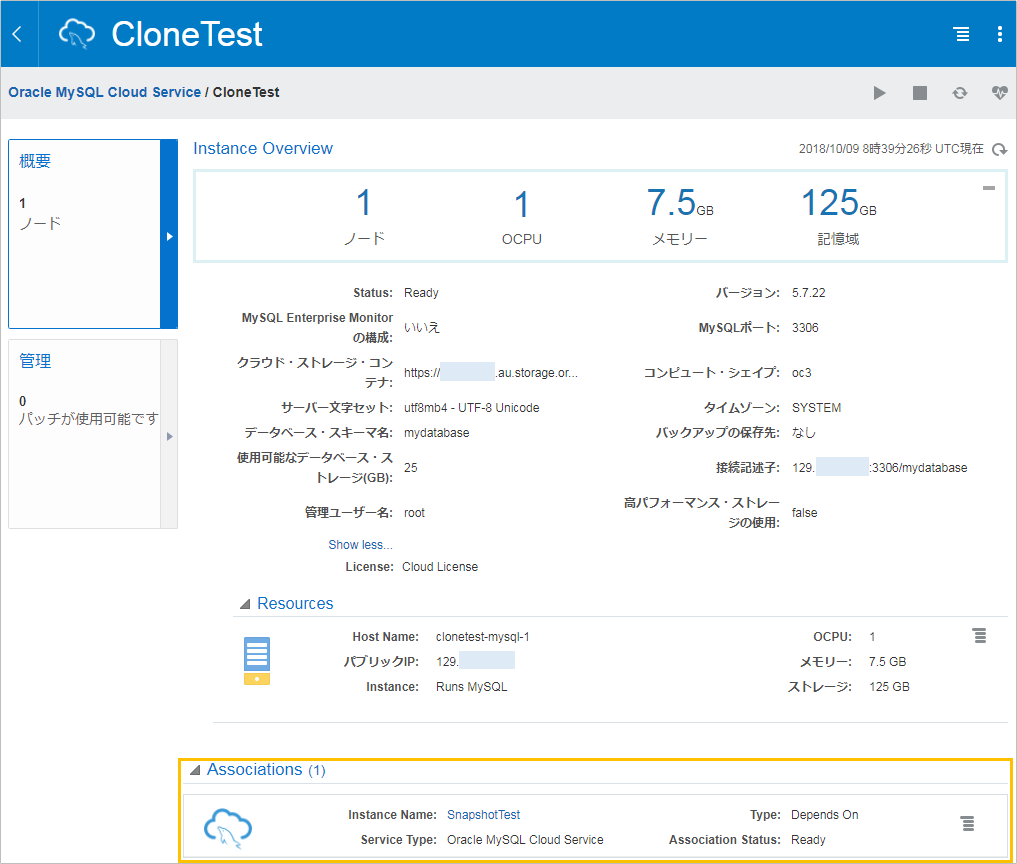Refresh the Instance Overview timestamp

(999, 150)
